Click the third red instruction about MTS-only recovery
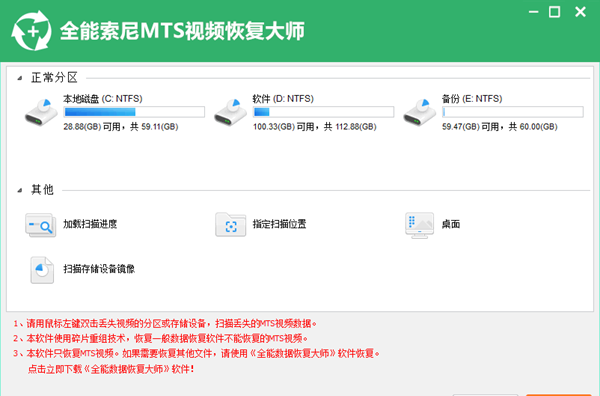600x396 pixels. coord(196,354)
